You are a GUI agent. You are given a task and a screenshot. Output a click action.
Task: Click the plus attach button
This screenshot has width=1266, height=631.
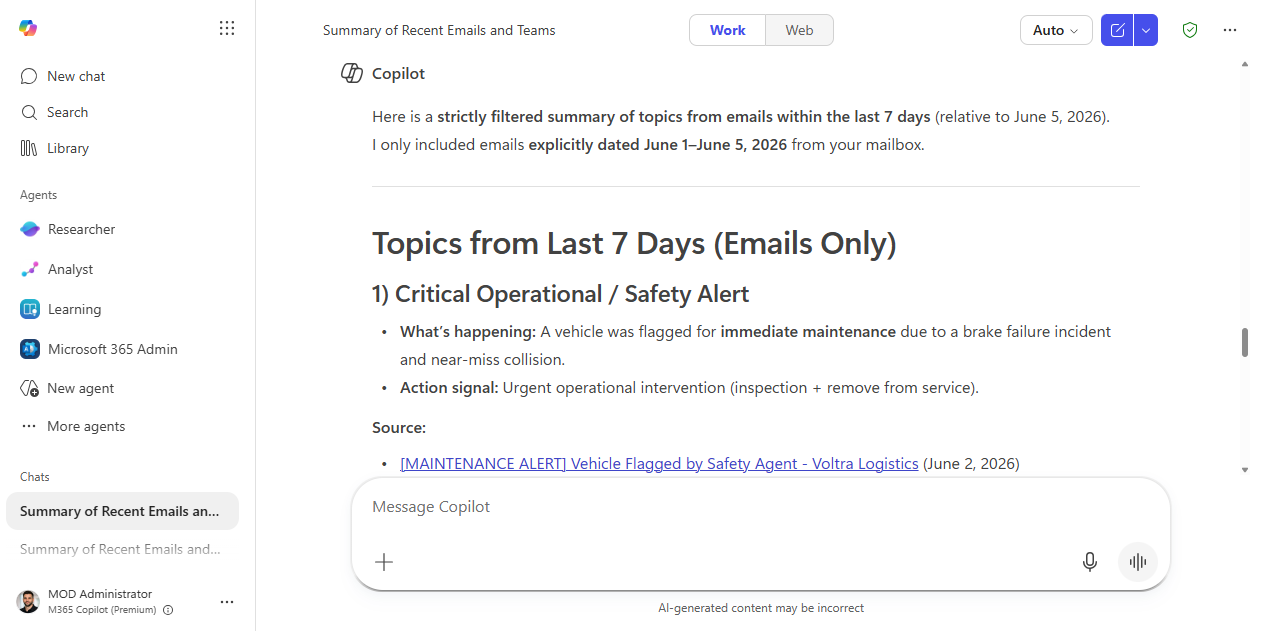384,562
